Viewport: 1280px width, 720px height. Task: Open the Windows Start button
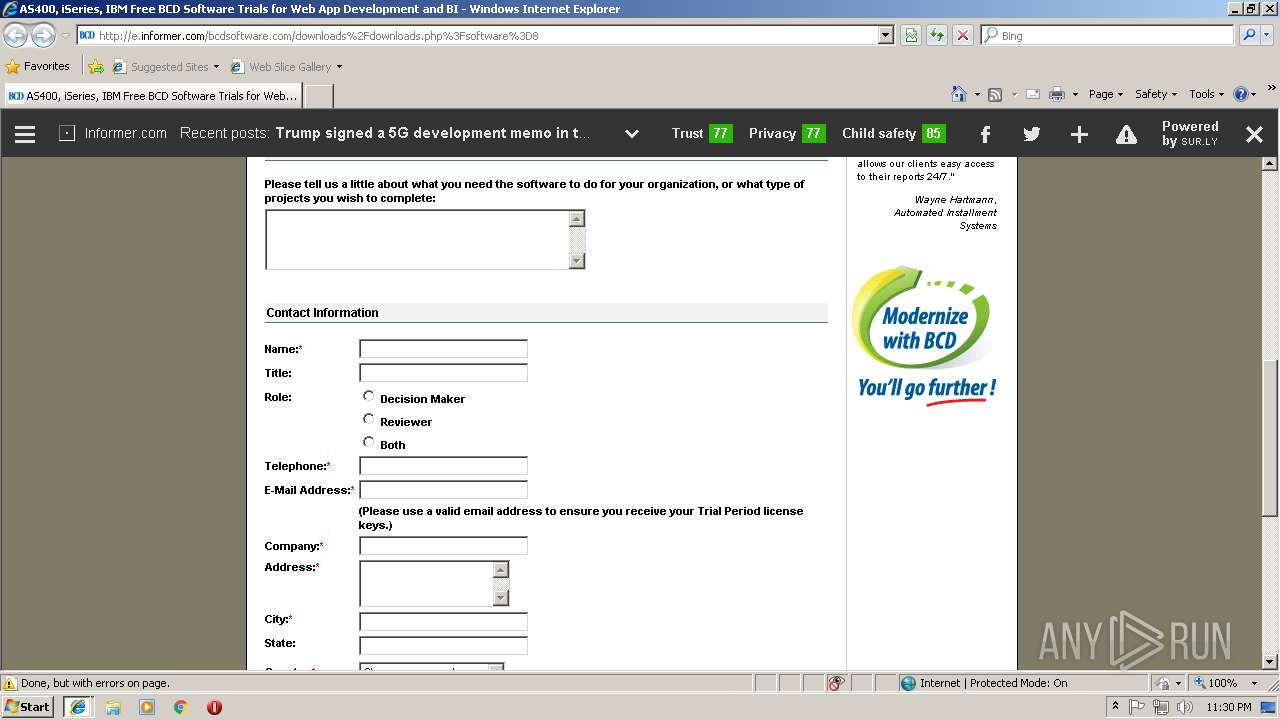(x=28, y=706)
